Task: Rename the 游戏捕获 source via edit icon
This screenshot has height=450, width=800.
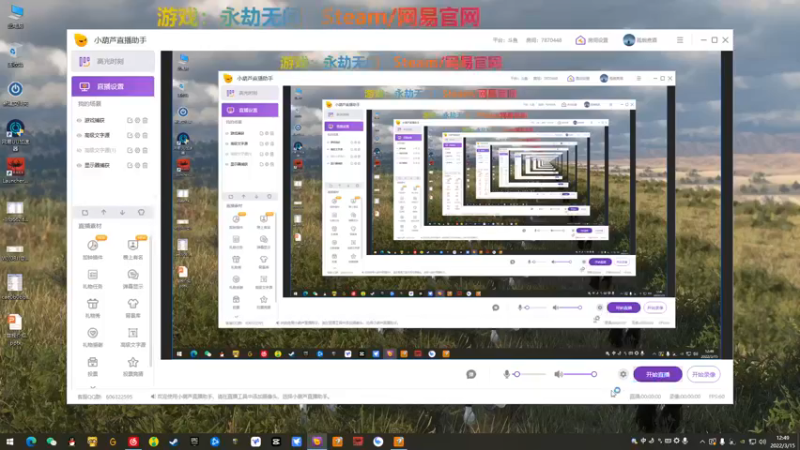Action: [130, 120]
